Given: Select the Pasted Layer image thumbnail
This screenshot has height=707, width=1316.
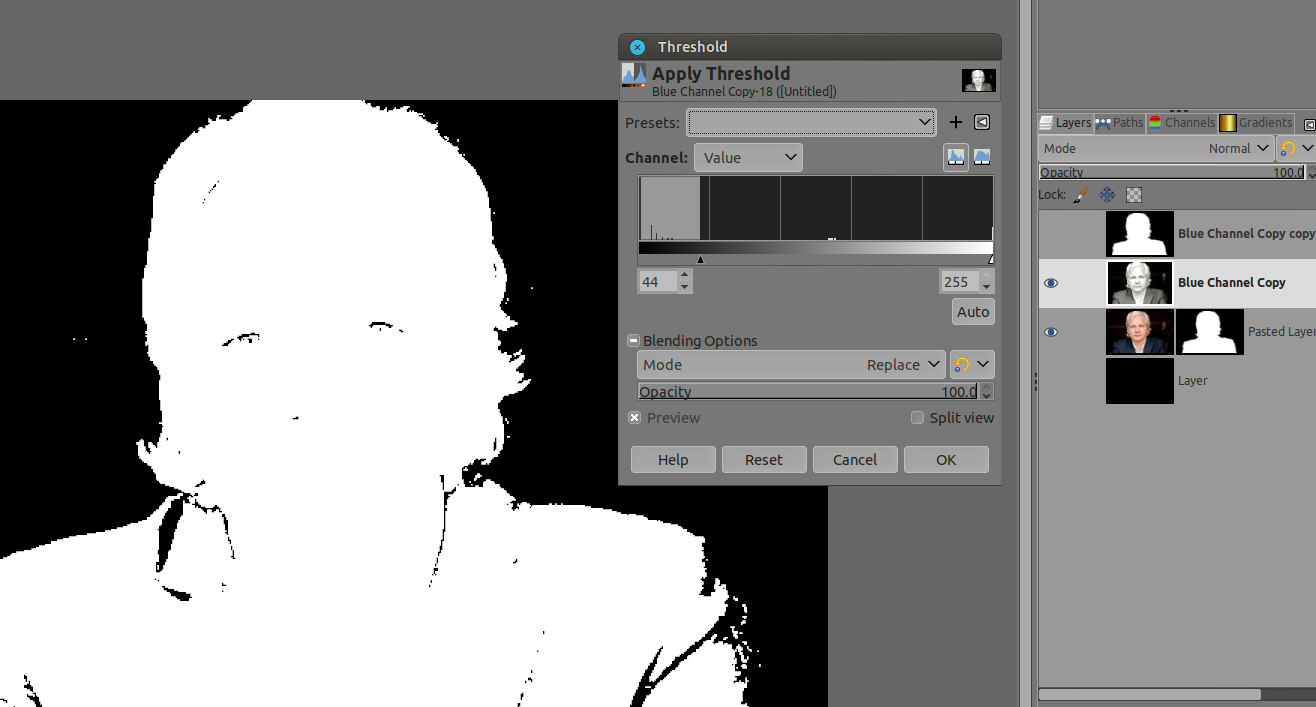Looking at the screenshot, I should coord(1140,332).
